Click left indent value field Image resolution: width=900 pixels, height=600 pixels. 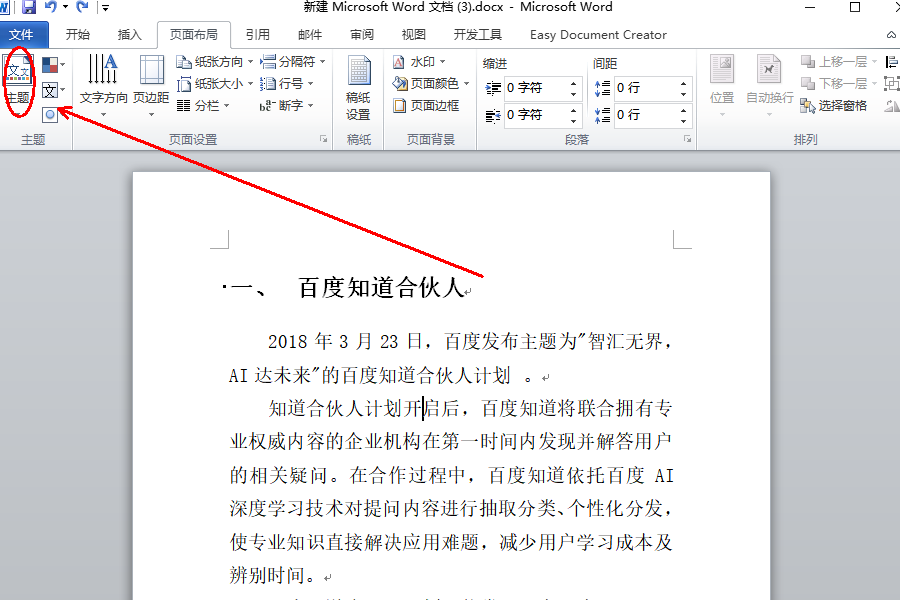(x=536, y=88)
